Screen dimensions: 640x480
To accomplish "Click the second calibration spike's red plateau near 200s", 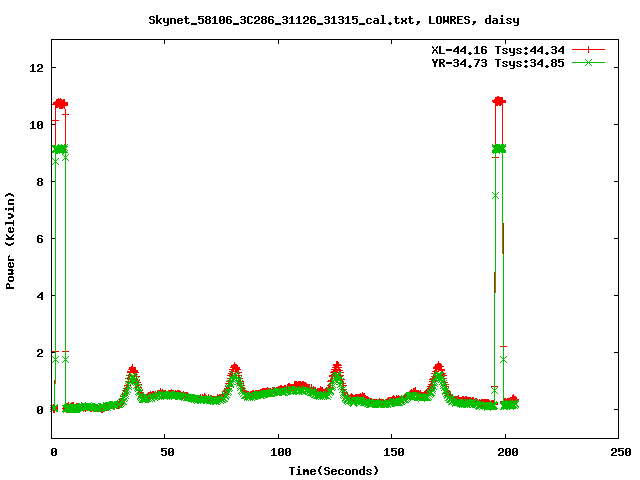I will (499, 101).
